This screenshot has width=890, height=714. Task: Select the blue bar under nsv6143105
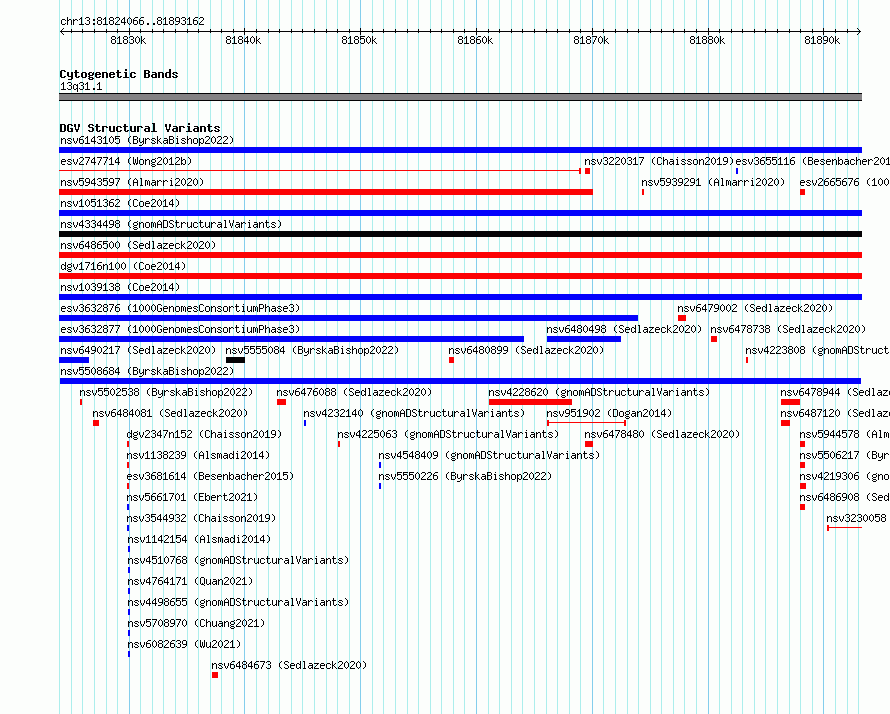click(460, 150)
